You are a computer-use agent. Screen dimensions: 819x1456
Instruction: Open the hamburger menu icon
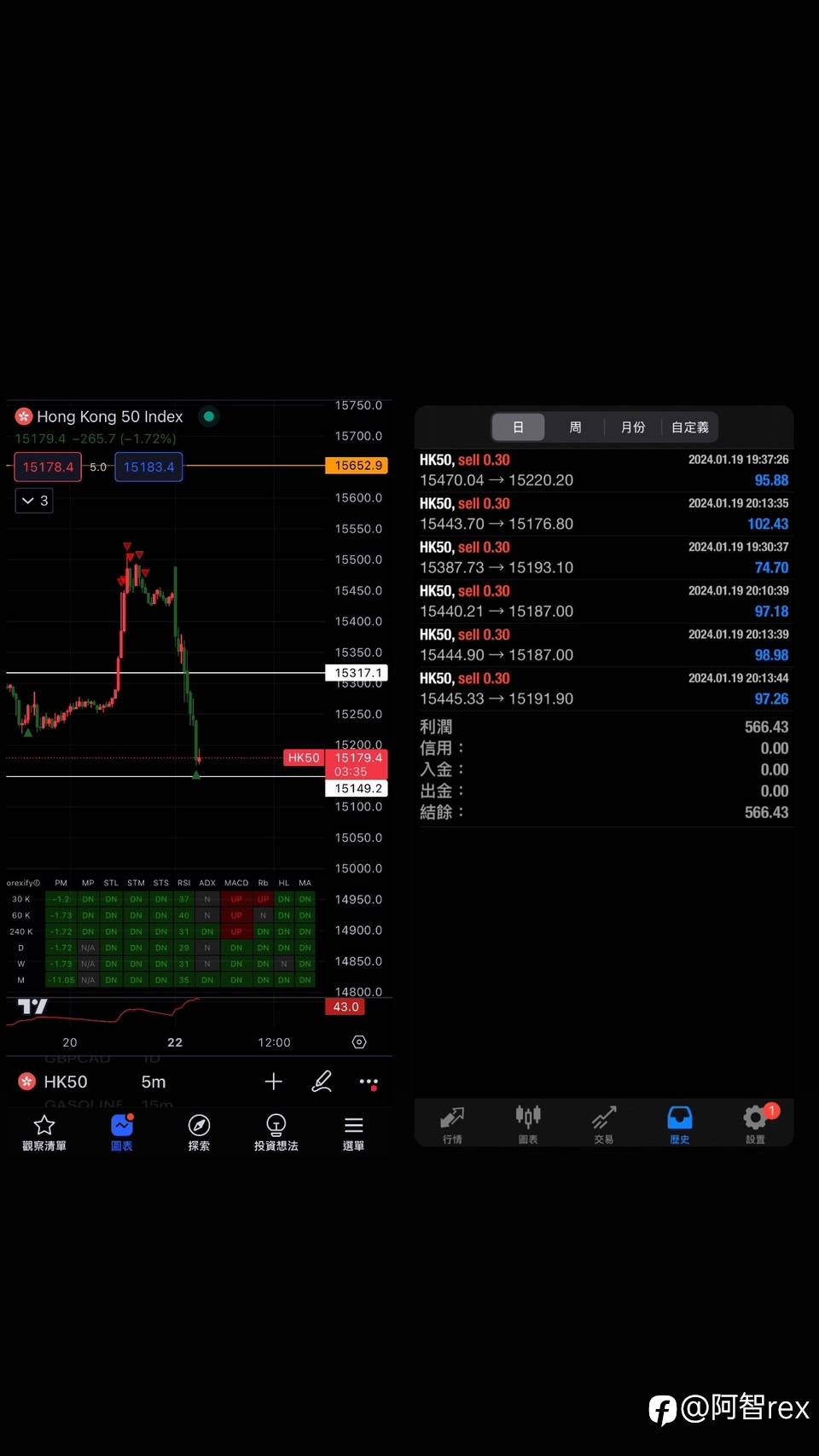[x=353, y=1125]
